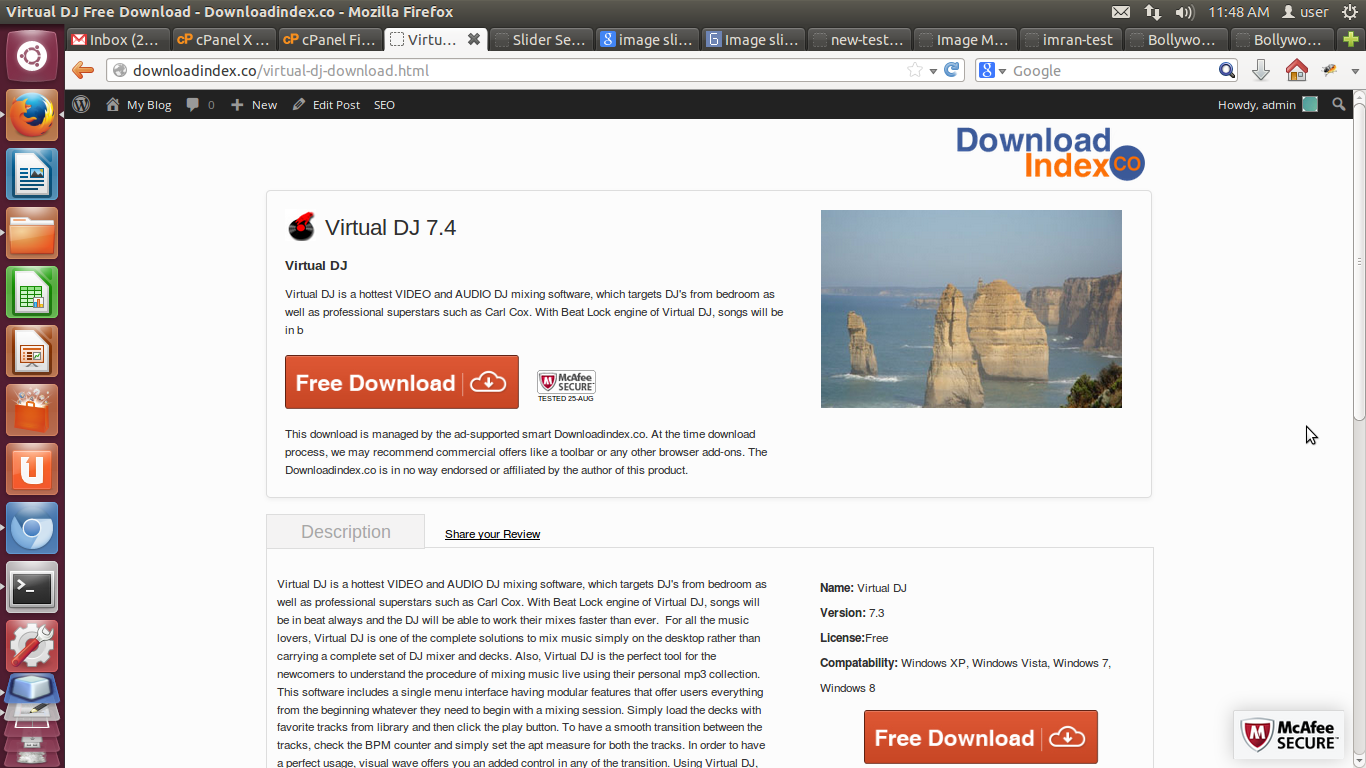Viewport: 1366px width, 768px height.
Task: Click the mail indicator in top panel
Action: point(1121,12)
